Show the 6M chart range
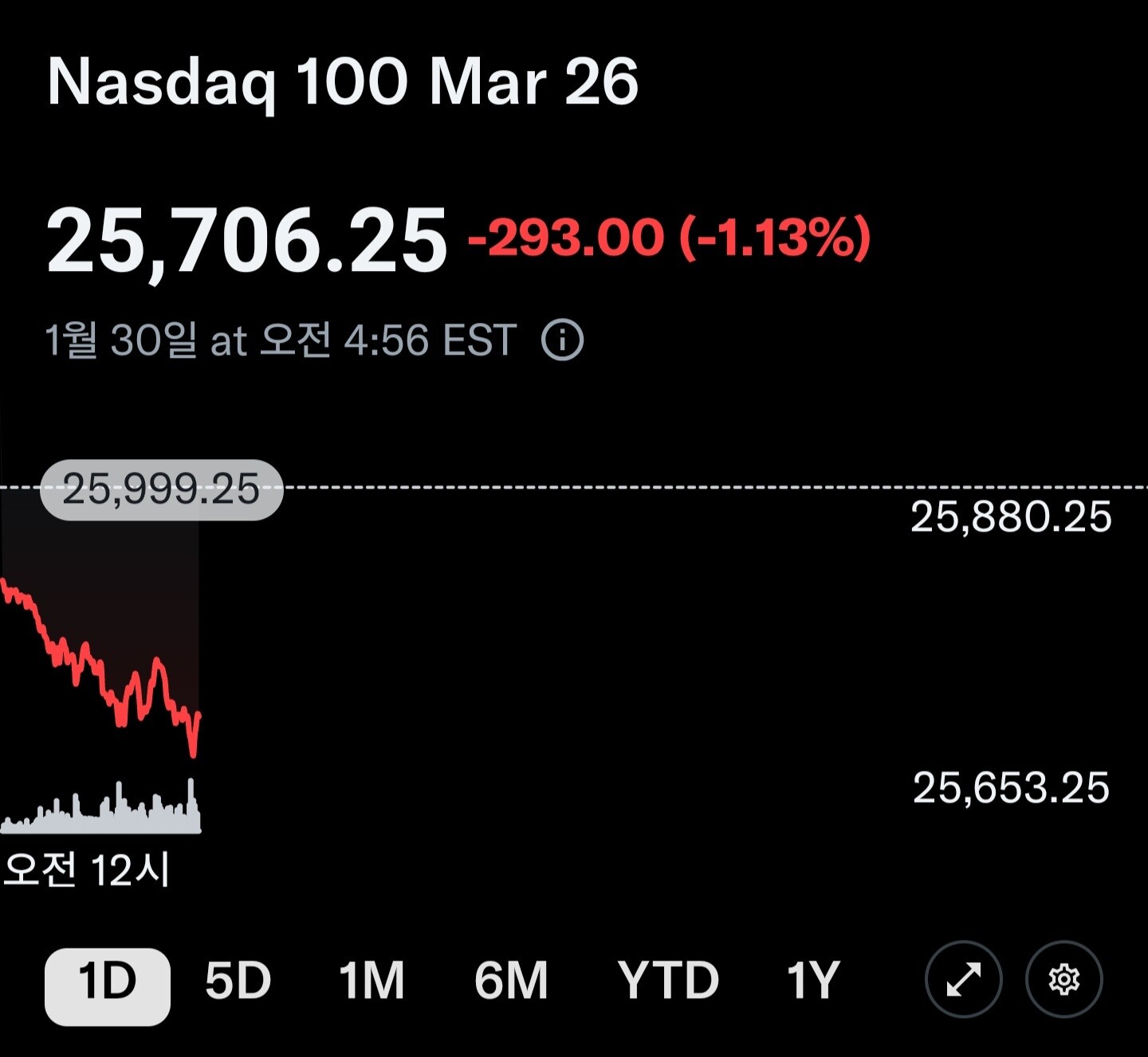Image resolution: width=1148 pixels, height=1057 pixels. pos(511,981)
